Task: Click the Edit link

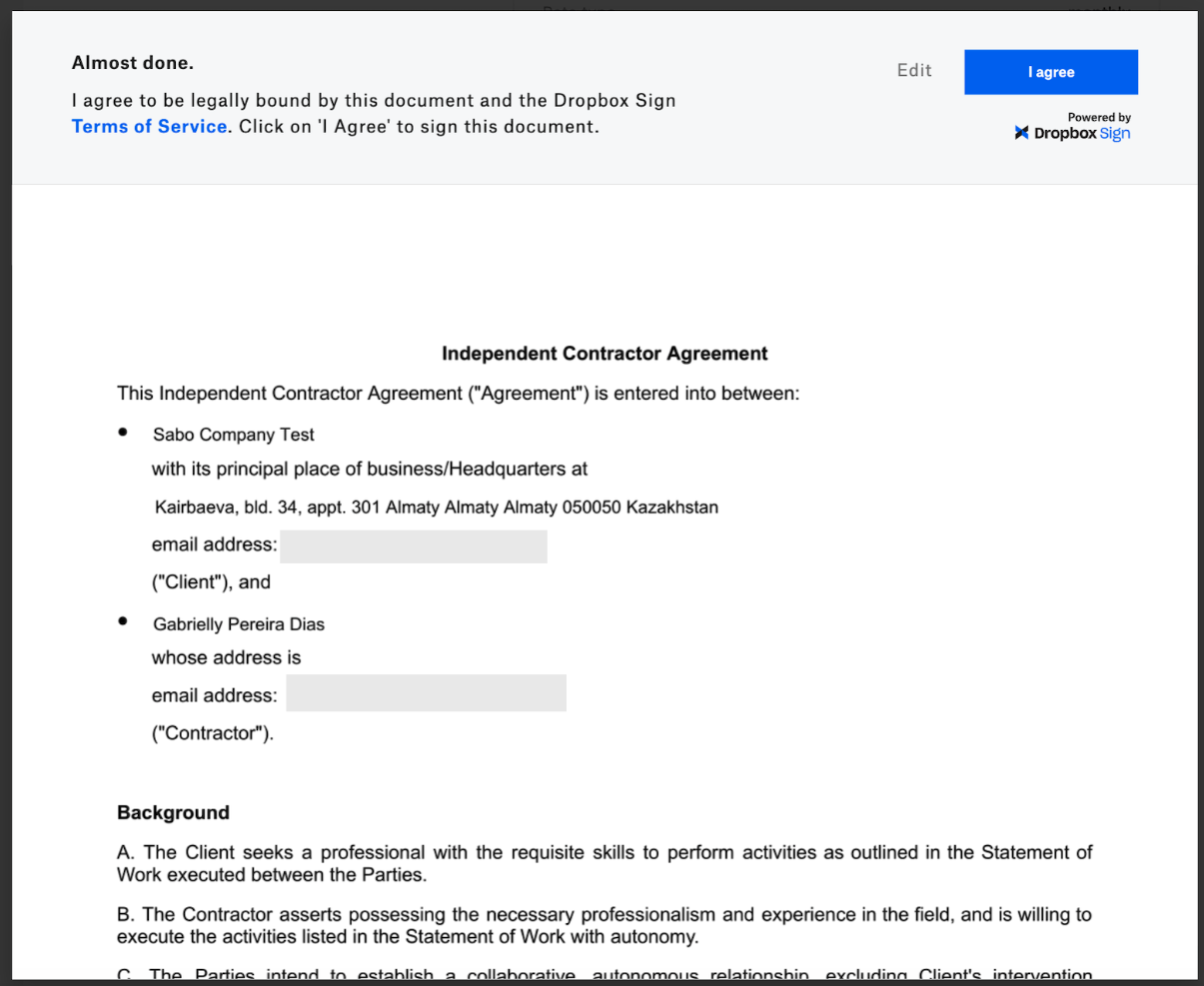Action: pos(914,70)
